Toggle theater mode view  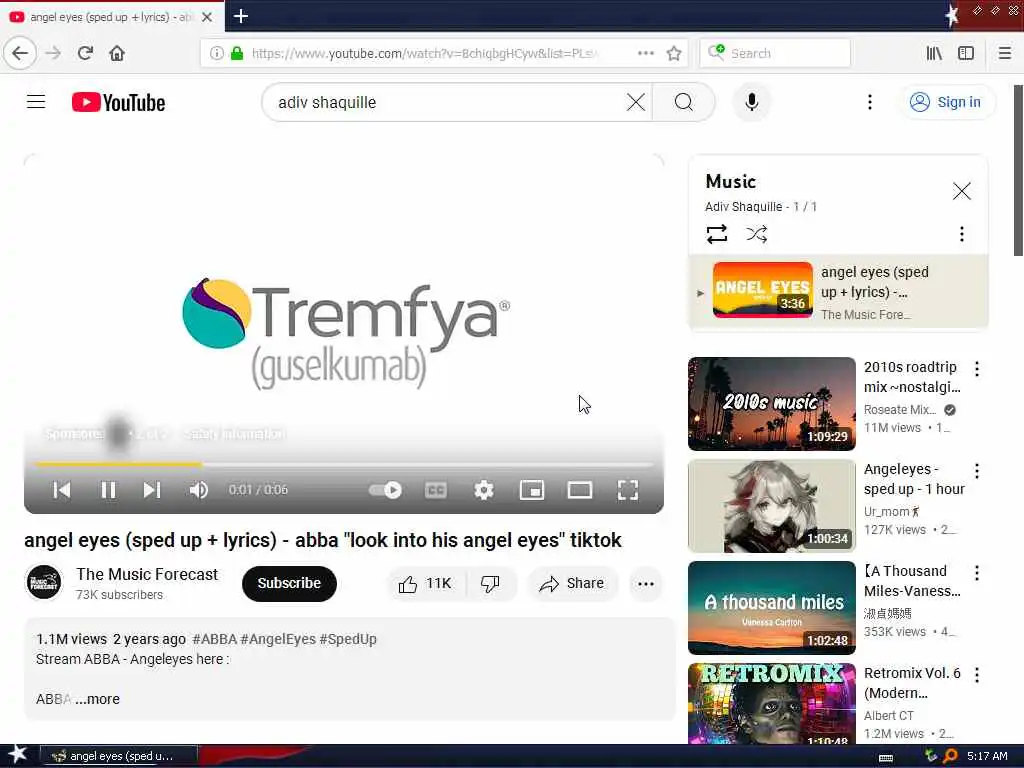[x=579, y=490]
